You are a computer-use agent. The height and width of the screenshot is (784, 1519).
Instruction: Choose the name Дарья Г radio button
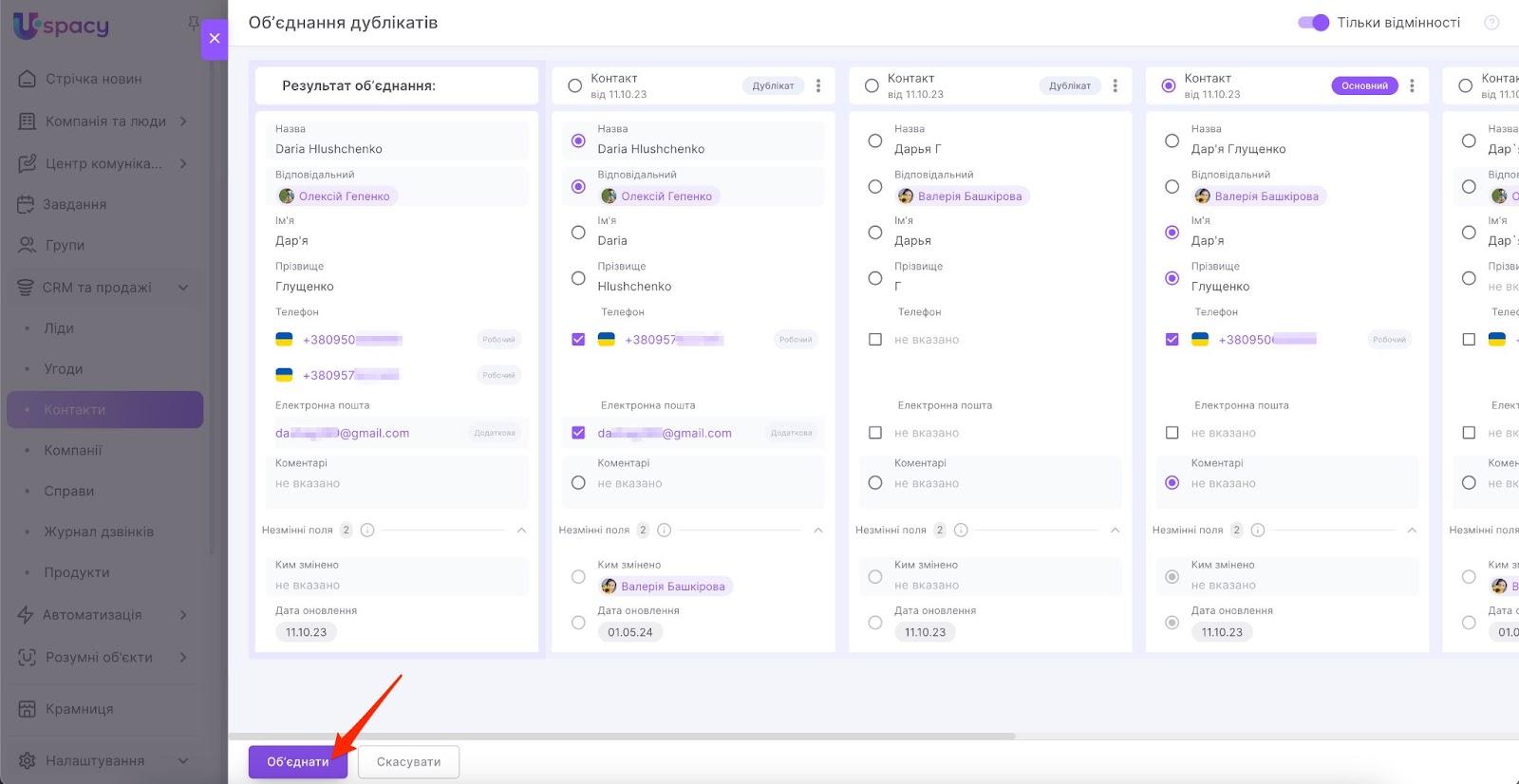coord(875,140)
